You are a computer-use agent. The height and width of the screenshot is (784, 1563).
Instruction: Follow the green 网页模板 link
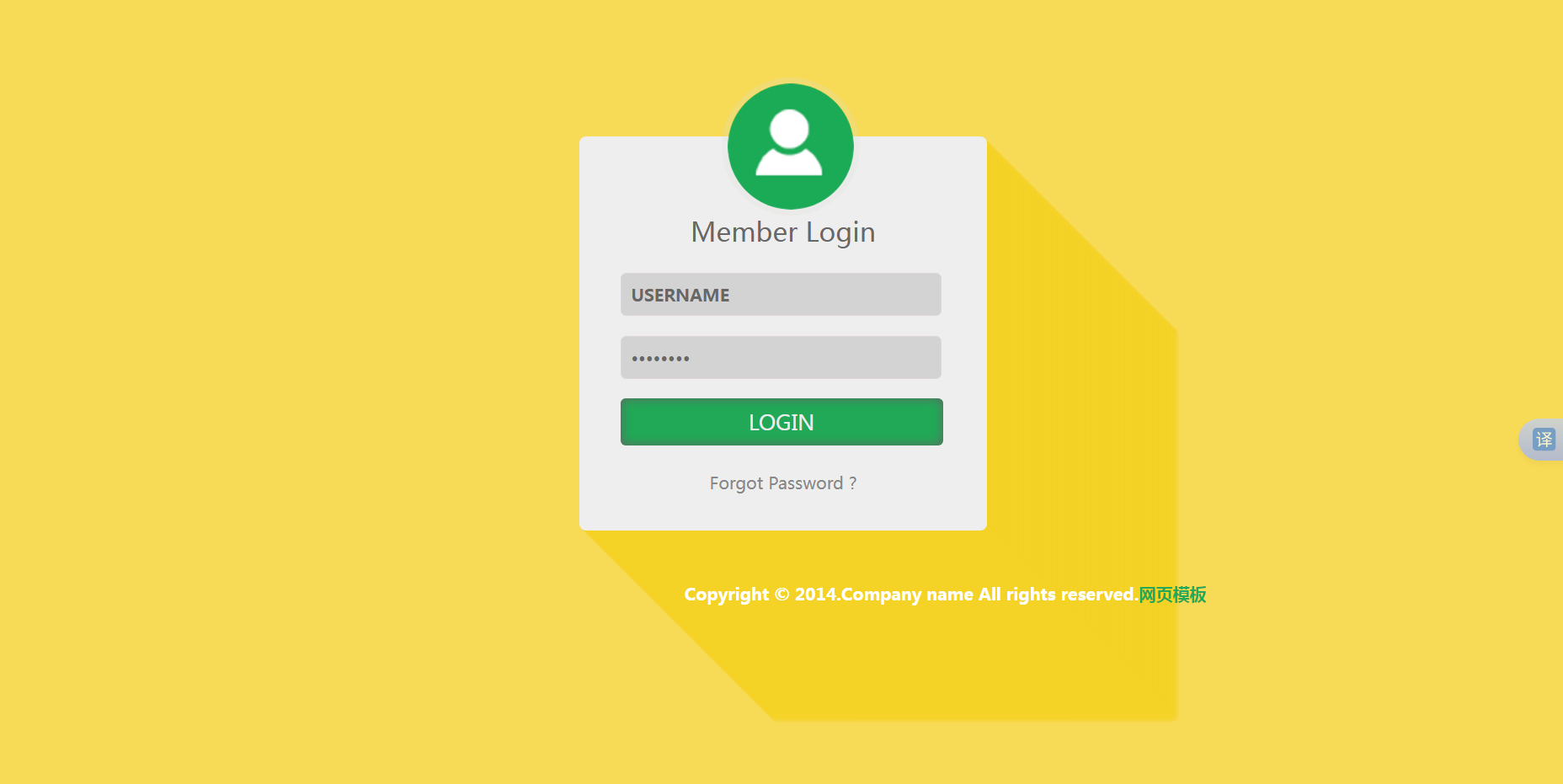tap(1172, 595)
